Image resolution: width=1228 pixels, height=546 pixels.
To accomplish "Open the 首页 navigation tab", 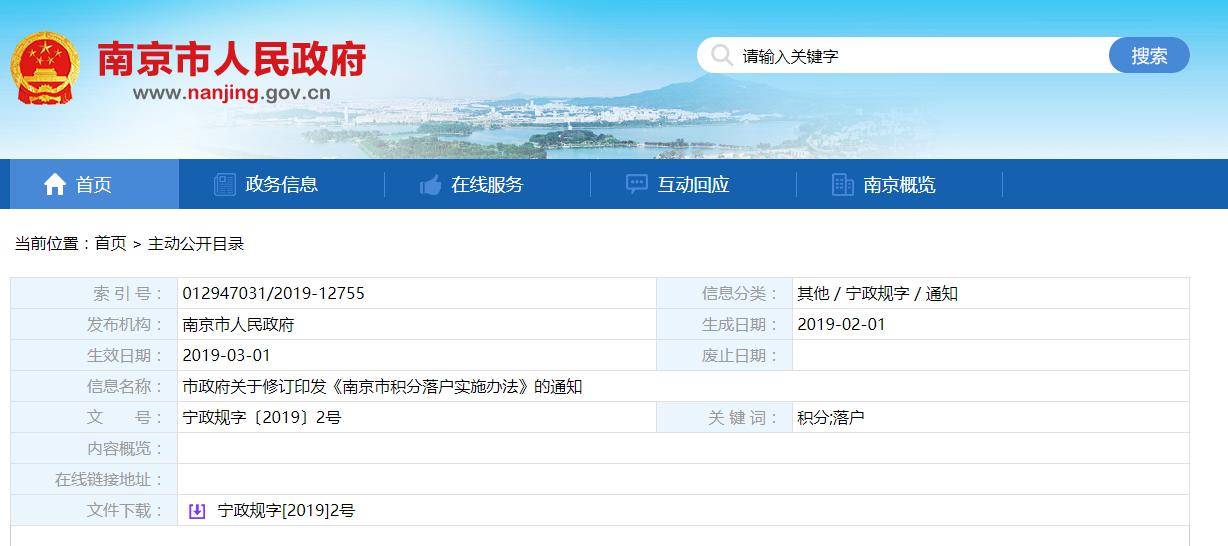I will (94, 184).
